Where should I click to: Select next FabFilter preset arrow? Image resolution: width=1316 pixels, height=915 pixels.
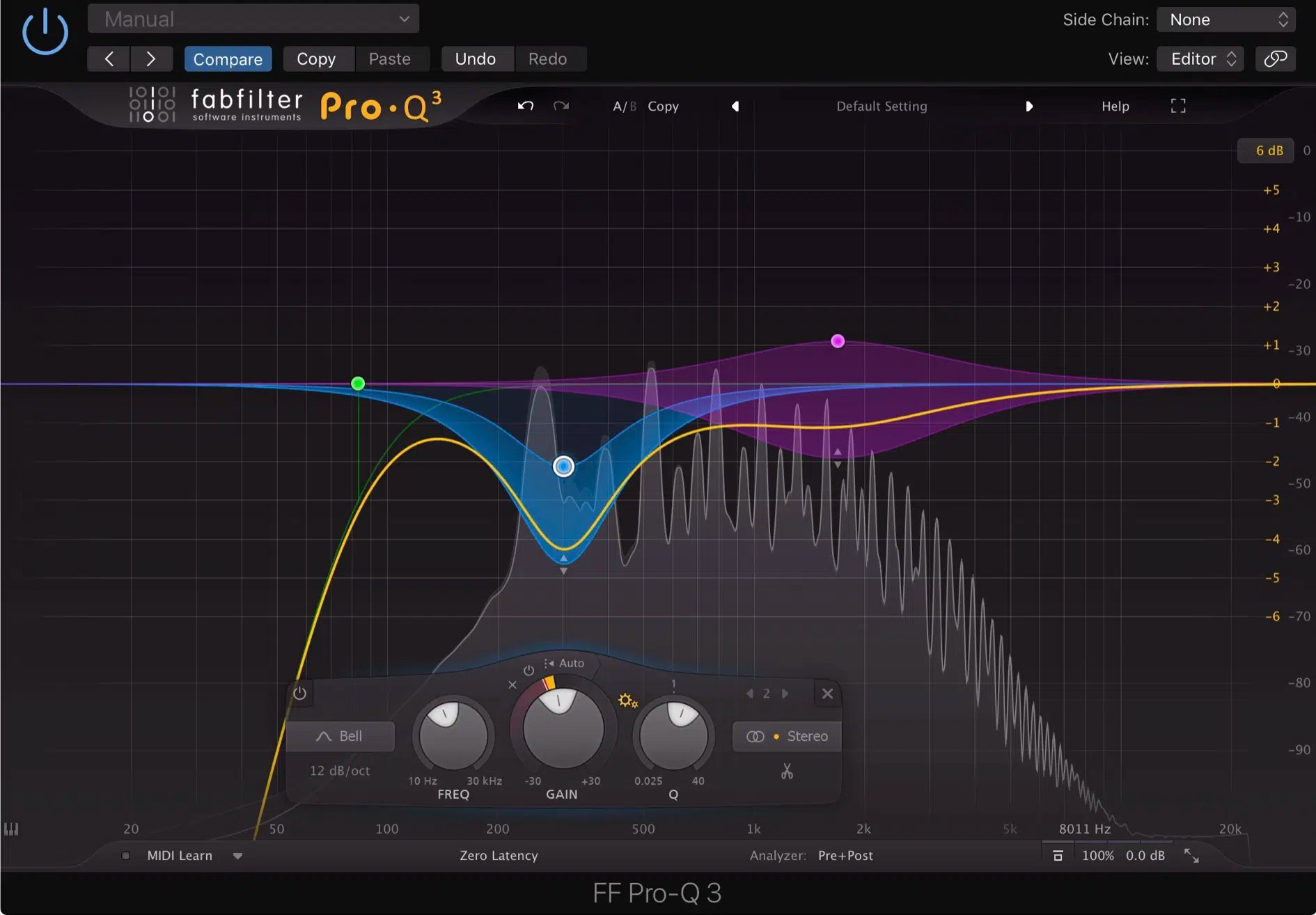coord(1029,107)
